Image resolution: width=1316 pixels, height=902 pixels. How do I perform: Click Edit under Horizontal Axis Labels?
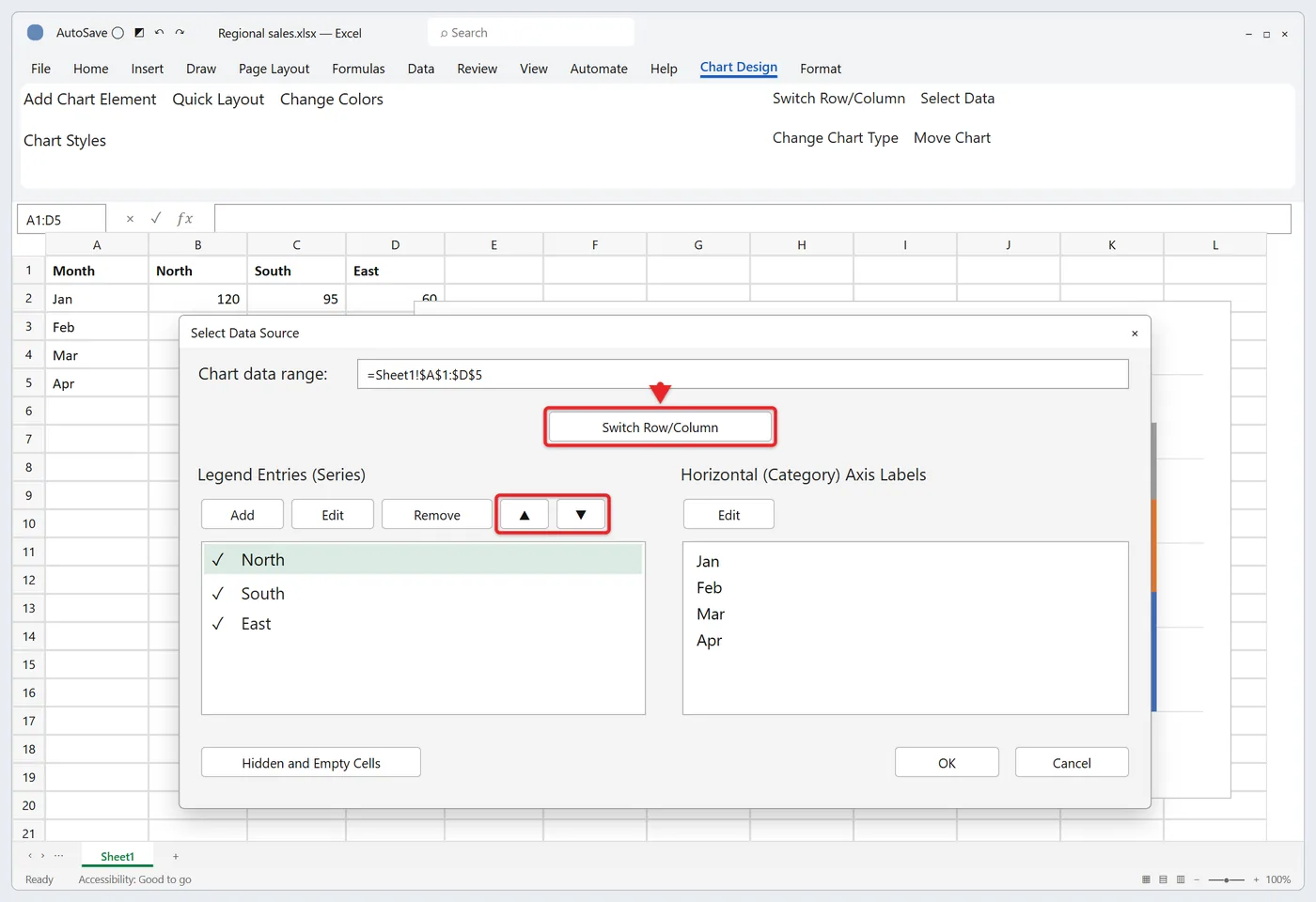[x=728, y=515]
